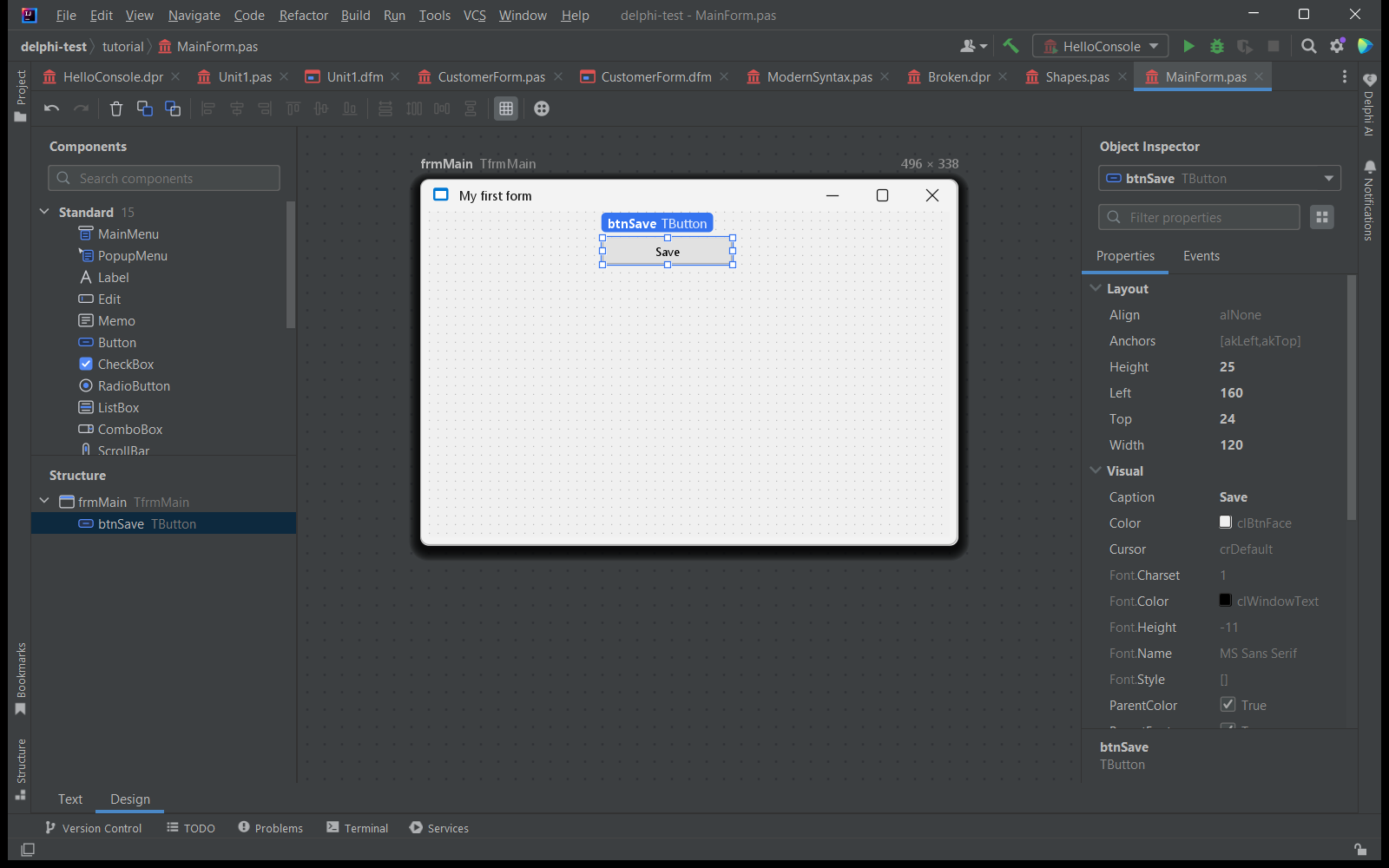Toggle property grouping view icon
Screen dimensions: 1389x868
1322,217
